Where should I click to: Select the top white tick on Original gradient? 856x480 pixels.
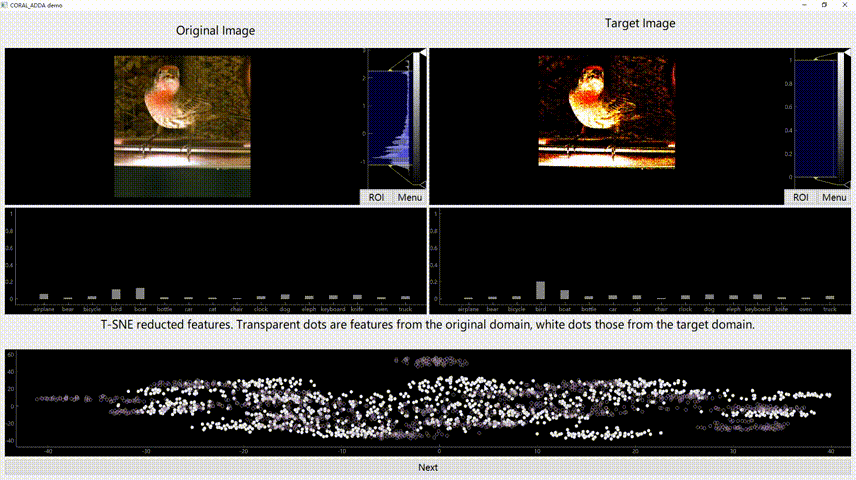pyautogui.click(x=423, y=52)
